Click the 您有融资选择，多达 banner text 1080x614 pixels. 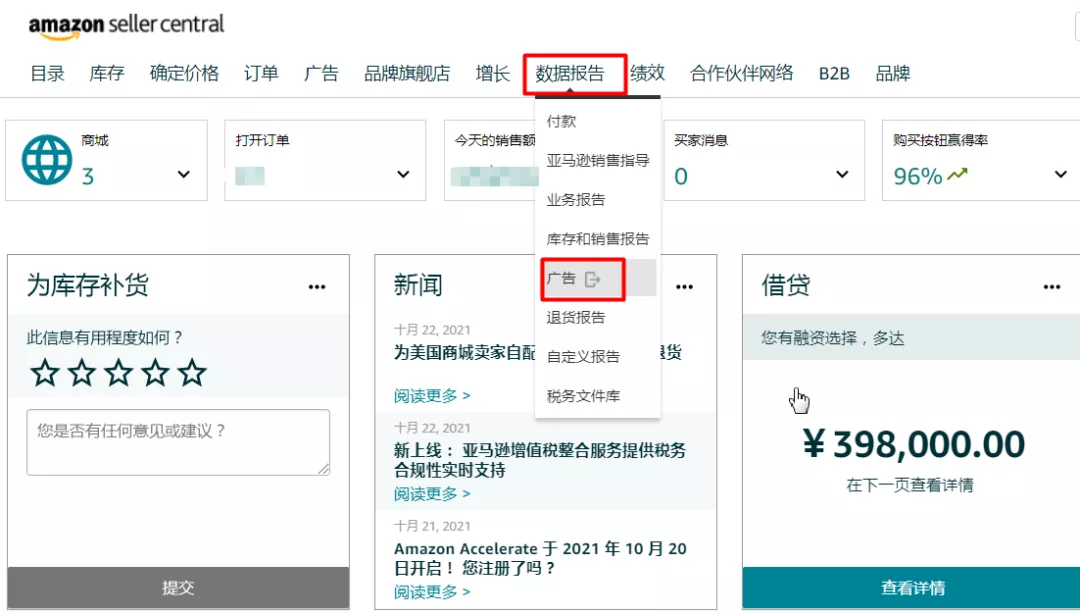click(833, 338)
